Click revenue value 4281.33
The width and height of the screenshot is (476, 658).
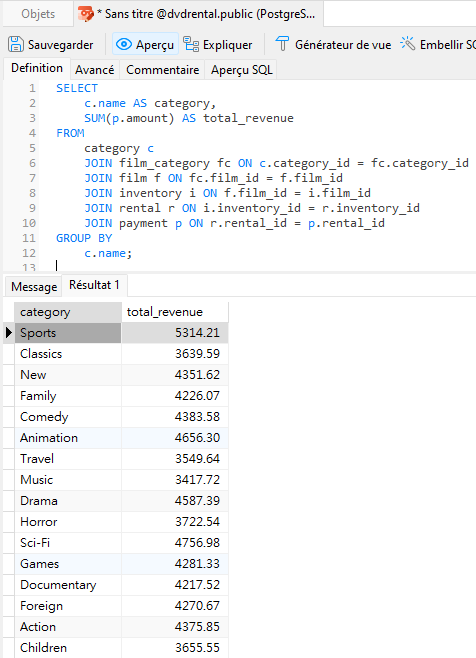pos(197,564)
